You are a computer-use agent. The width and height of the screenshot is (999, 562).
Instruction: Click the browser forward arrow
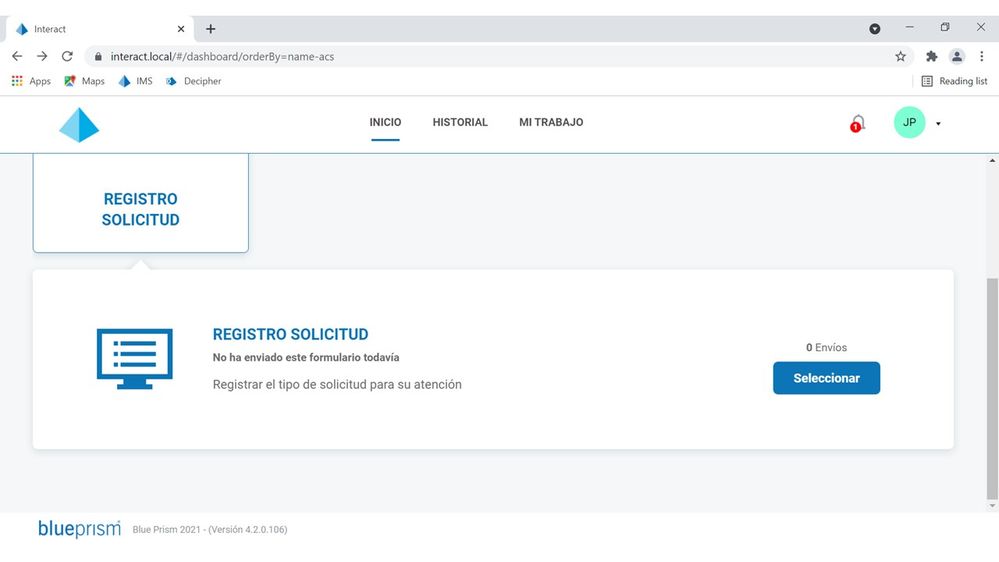[42, 56]
